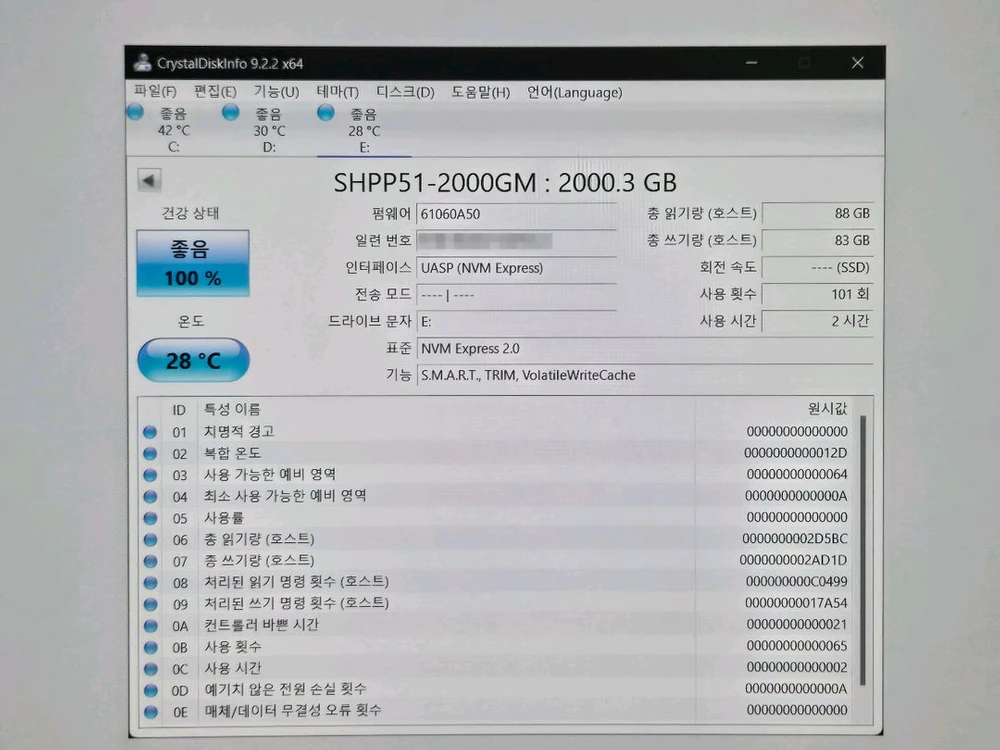Click the status orb for 0C 사용 시간
The height and width of the screenshot is (750, 1000).
pyautogui.click(x=151, y=668)
